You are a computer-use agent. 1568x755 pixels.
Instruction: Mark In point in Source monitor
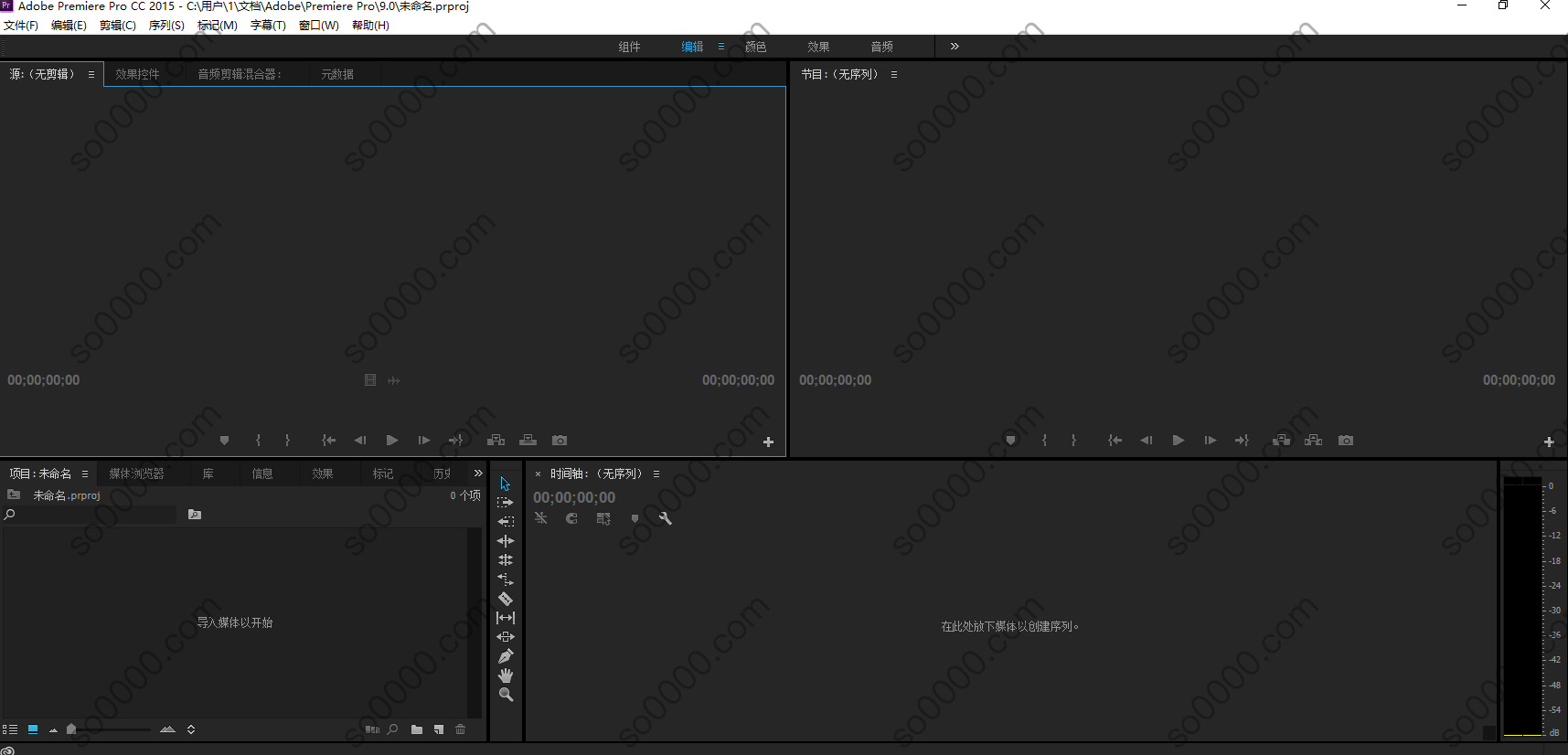[x=258, y=441]
